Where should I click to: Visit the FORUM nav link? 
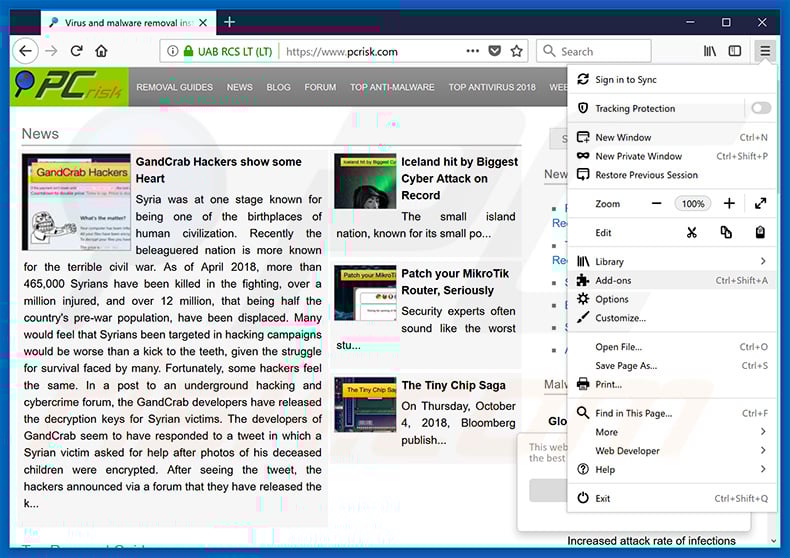(x=320, y=87)
